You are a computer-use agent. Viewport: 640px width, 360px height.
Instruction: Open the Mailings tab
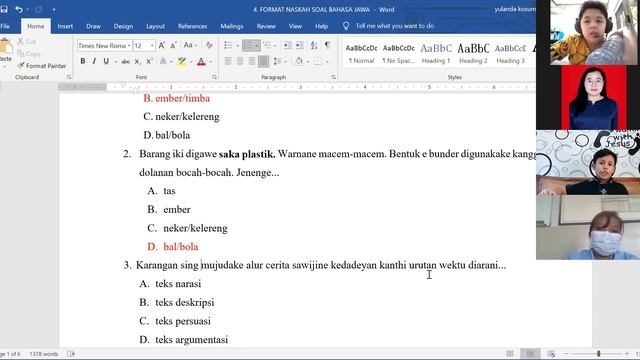[232, 26]
